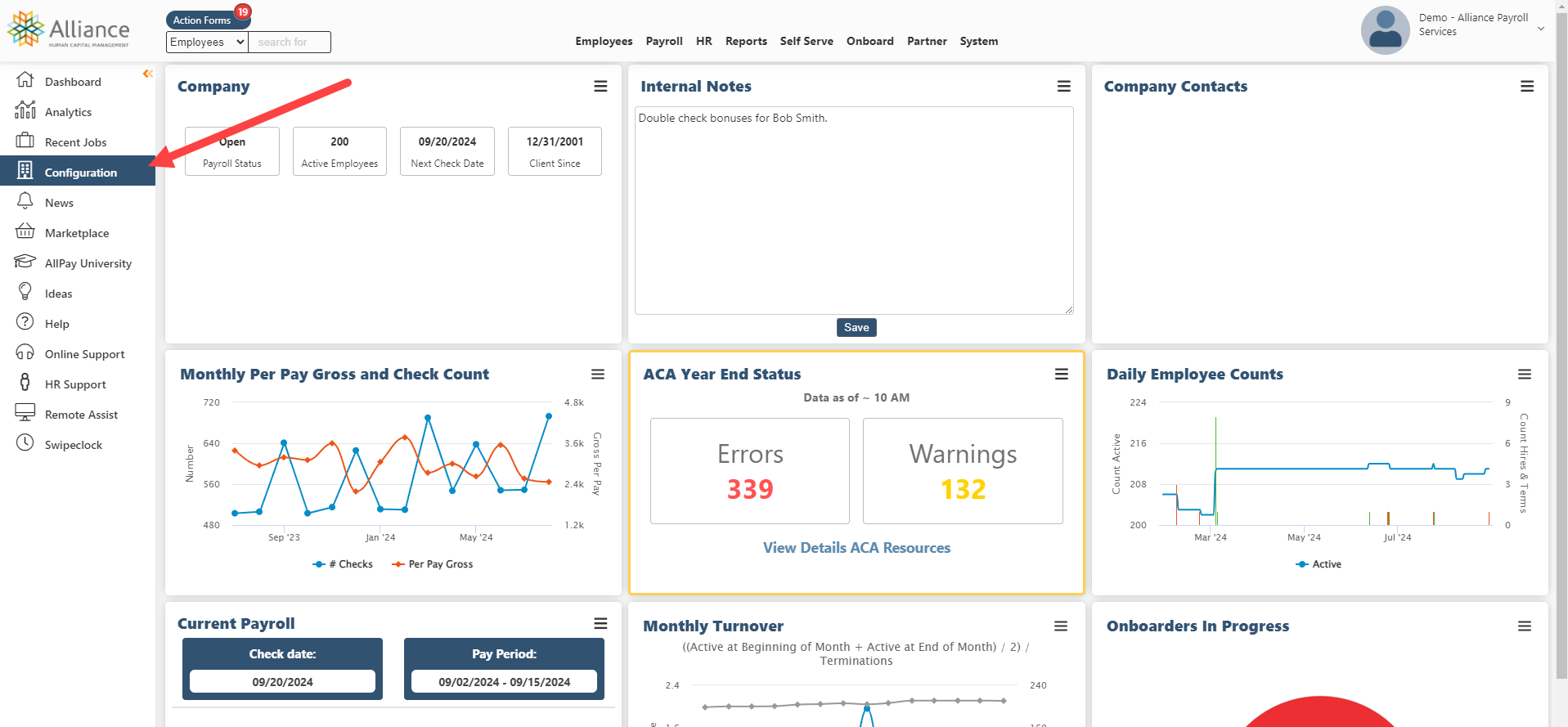The height and width of the screenshot is (727, 1568).
Task: Click the 09/02/2024 - 09/15/2024 pay period field
Action: coord(504,681)
